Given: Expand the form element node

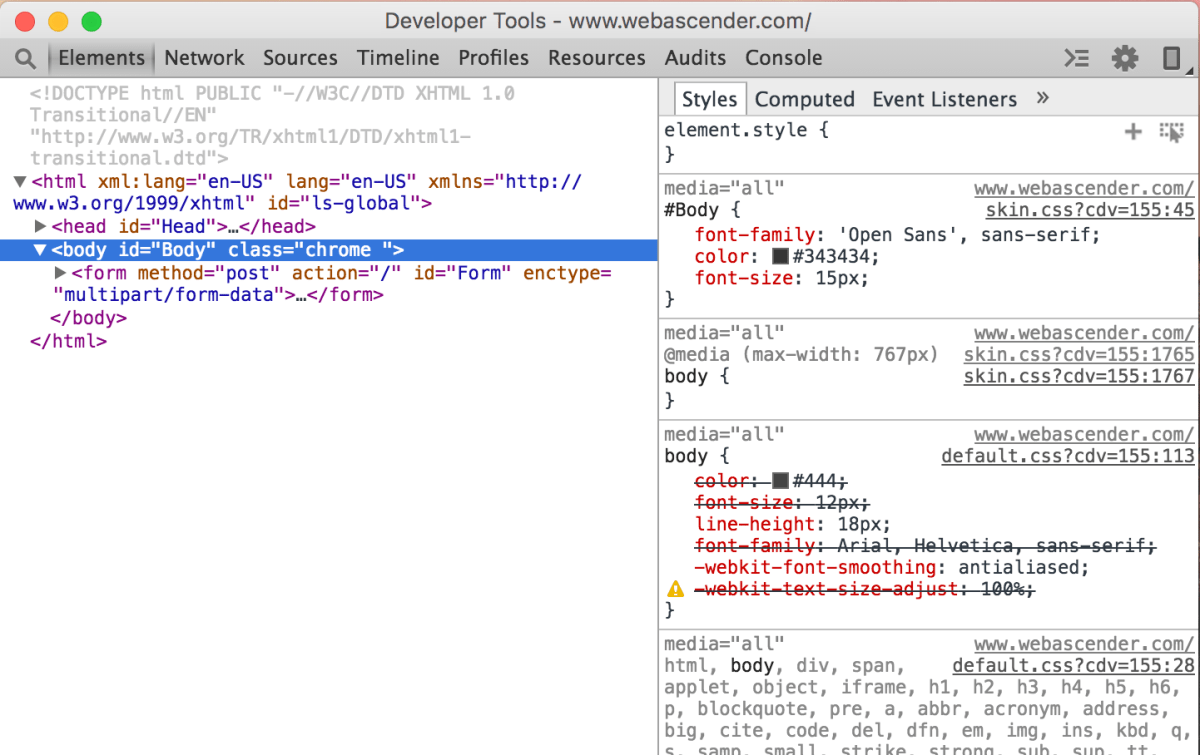Looking at the screenshot, I should point(60,272).
